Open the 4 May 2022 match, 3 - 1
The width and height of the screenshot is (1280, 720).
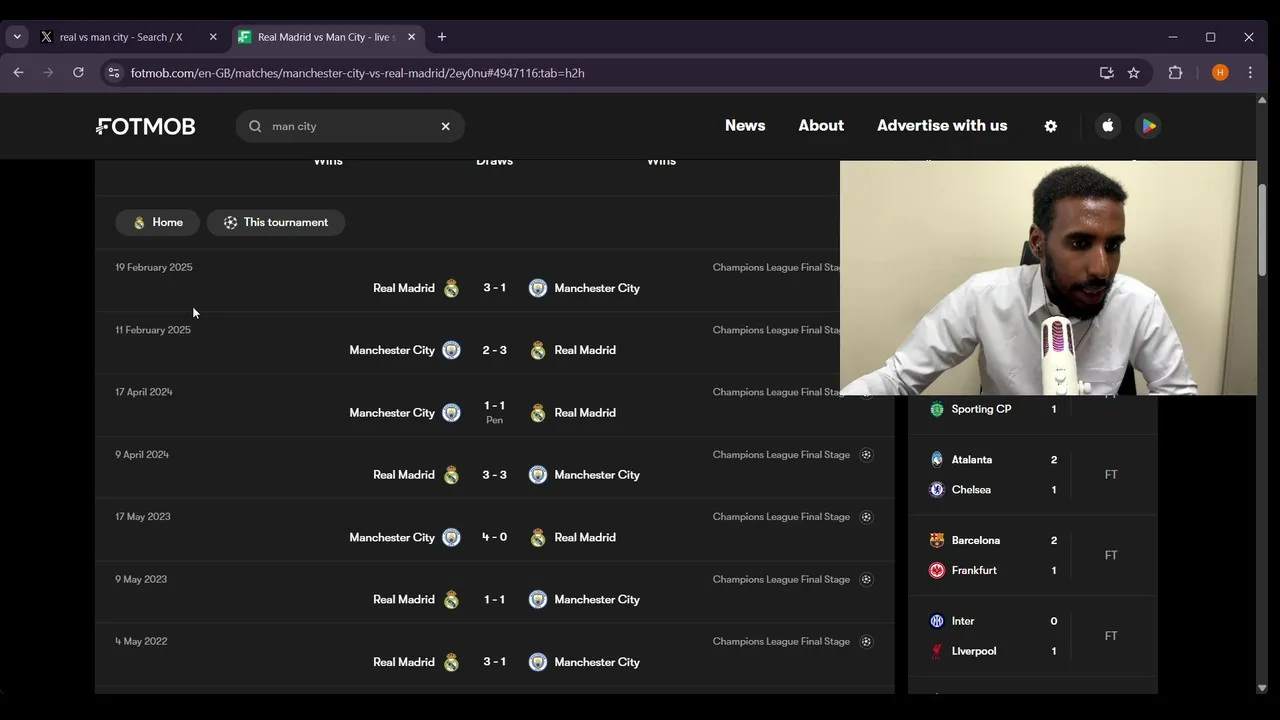click(494, 654)
